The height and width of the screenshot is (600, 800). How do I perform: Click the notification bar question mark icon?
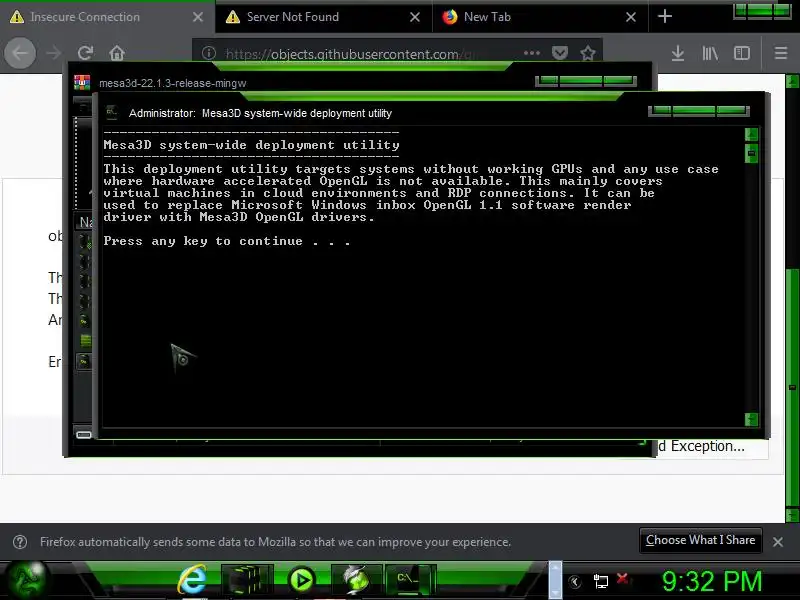tap(20, 542)
